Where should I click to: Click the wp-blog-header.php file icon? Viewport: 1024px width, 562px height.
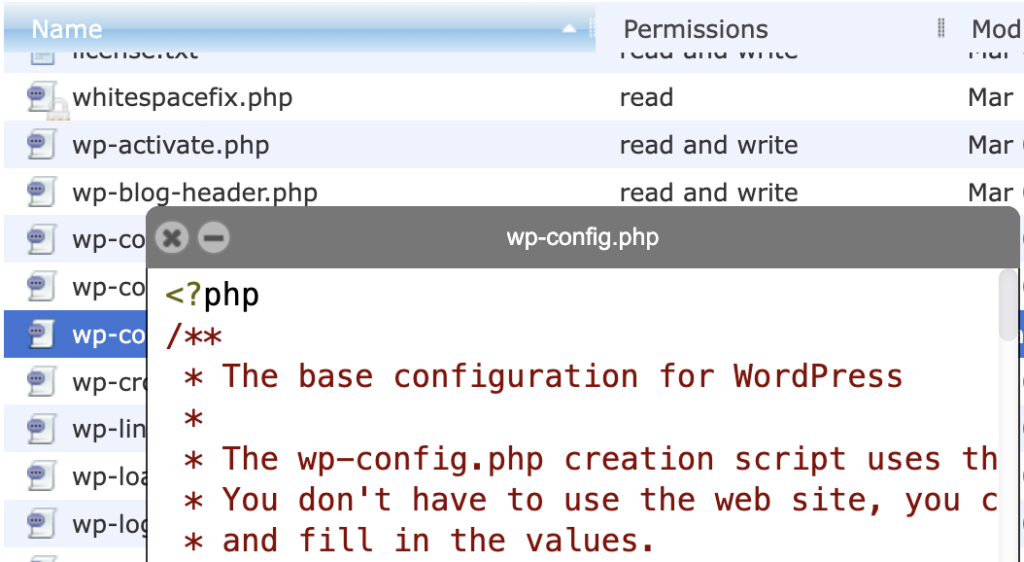tap(42, 193)
